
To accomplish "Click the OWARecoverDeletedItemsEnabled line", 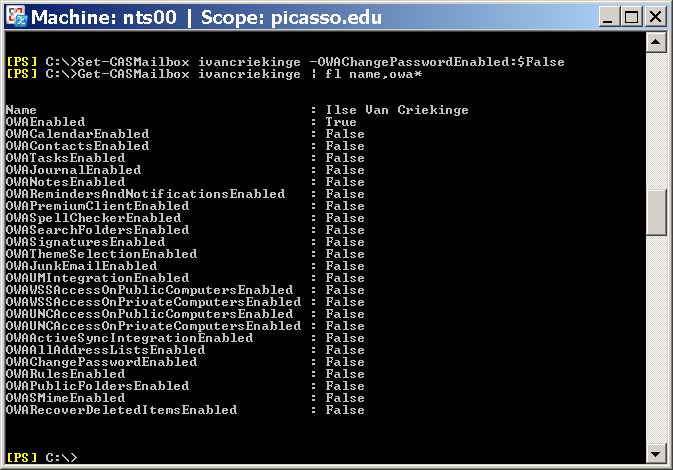I will pyautogui.click(x=185, y=410).
